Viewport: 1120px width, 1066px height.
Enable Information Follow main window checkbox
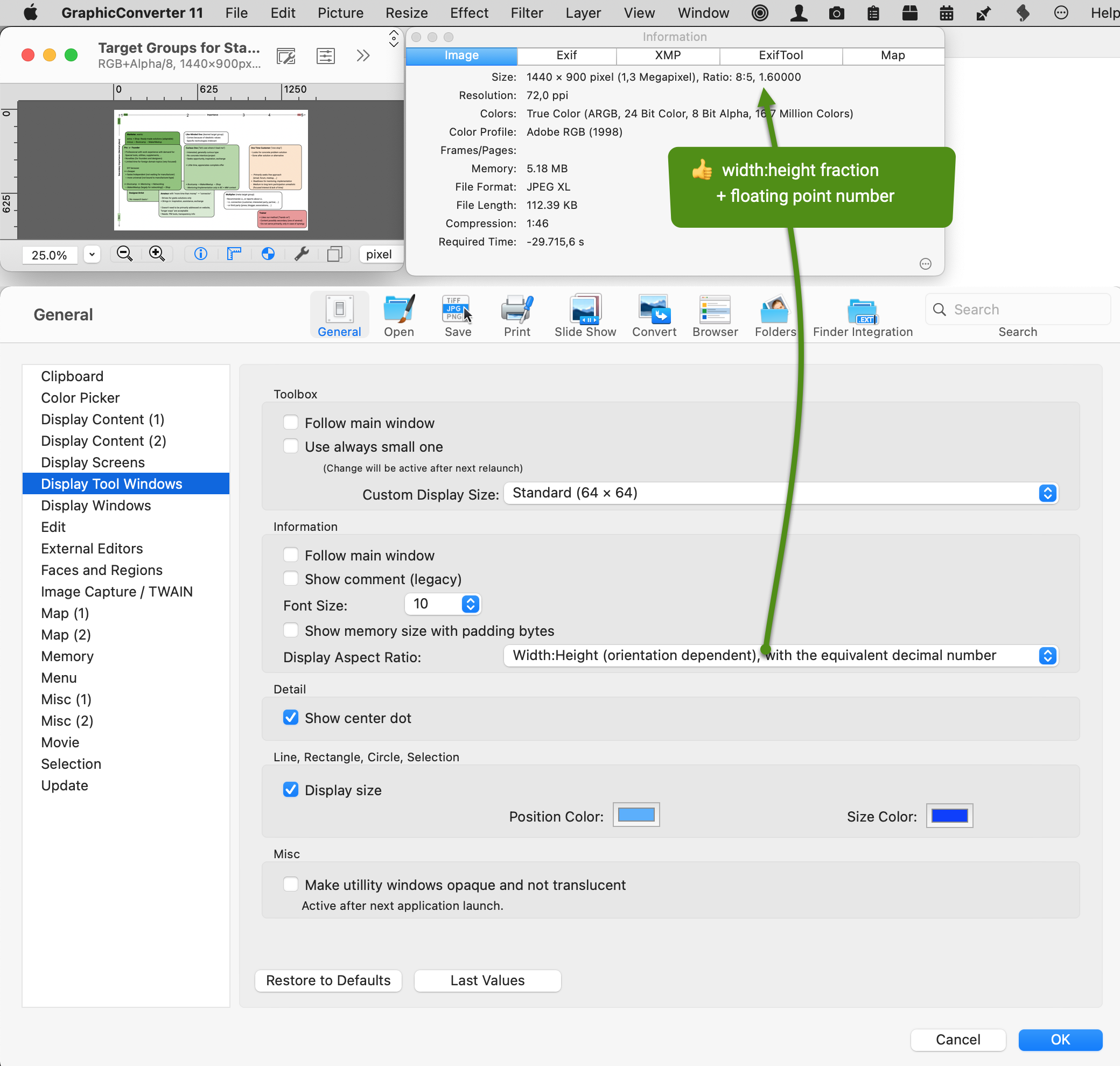click(290, 555)
